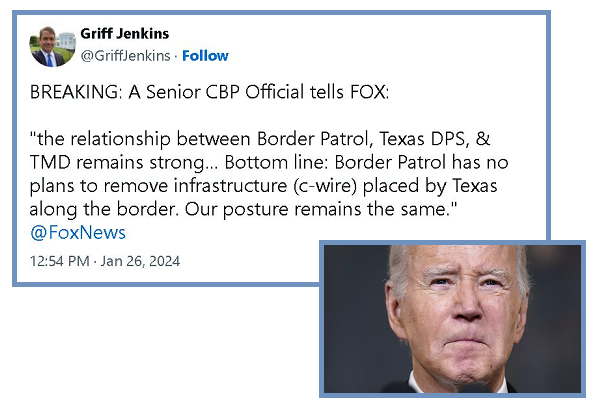Screen dimensions: 607x402
Task: Click the words 'Texas DPS' in quote
Action: click(422, 139)
